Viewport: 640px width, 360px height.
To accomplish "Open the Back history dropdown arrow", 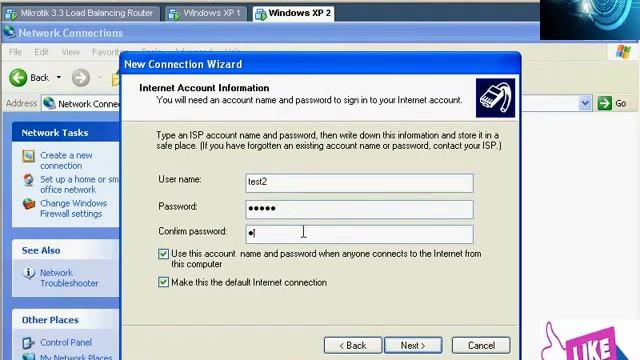I will (59, 77).
